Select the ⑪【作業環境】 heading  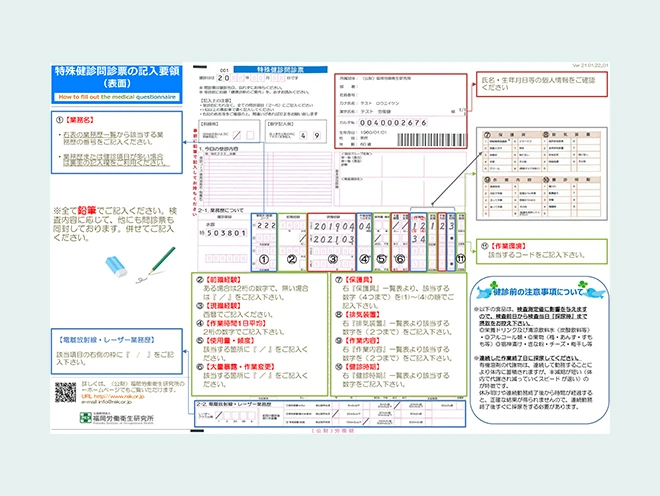[504, 246]
